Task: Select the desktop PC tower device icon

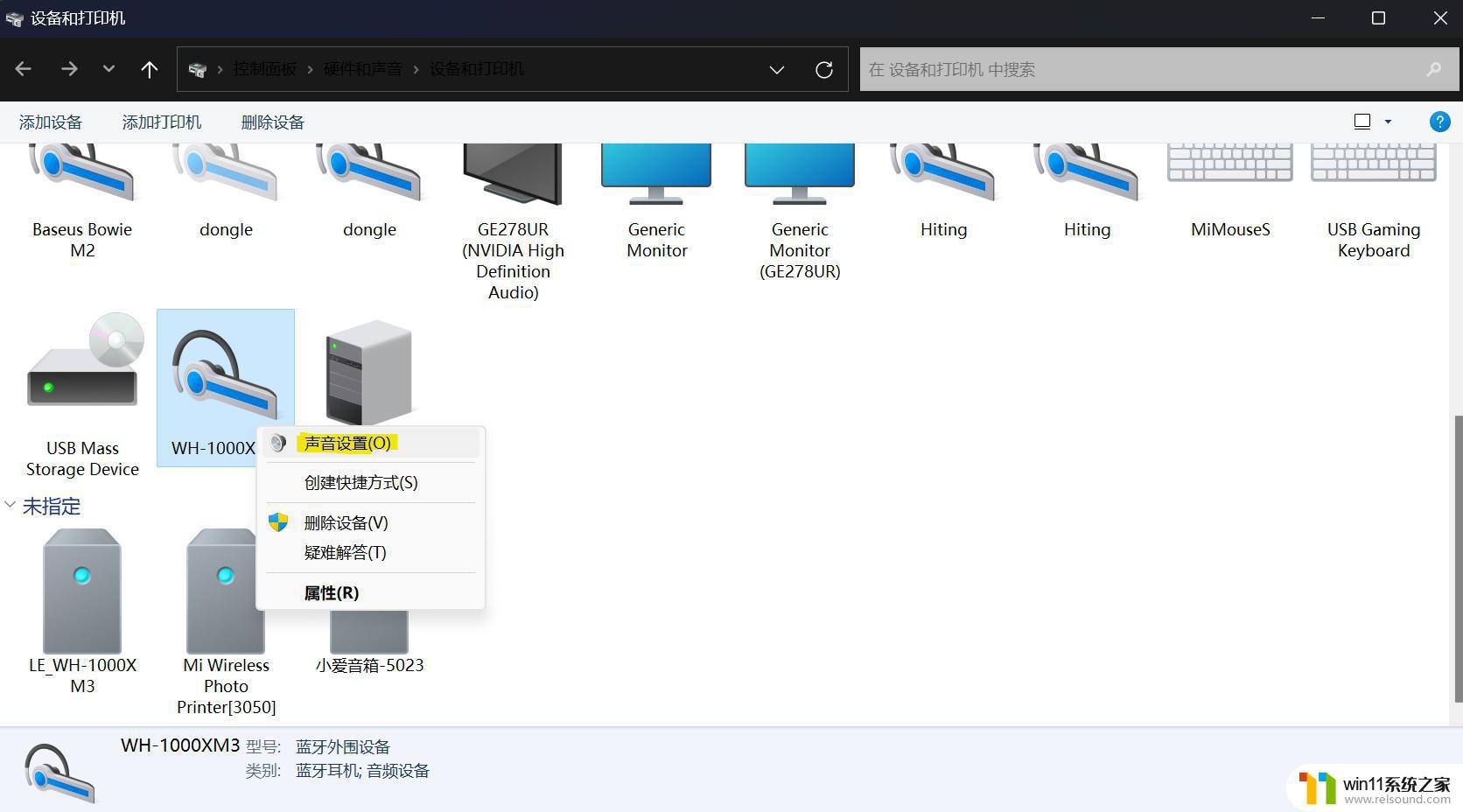Action: 368,372
